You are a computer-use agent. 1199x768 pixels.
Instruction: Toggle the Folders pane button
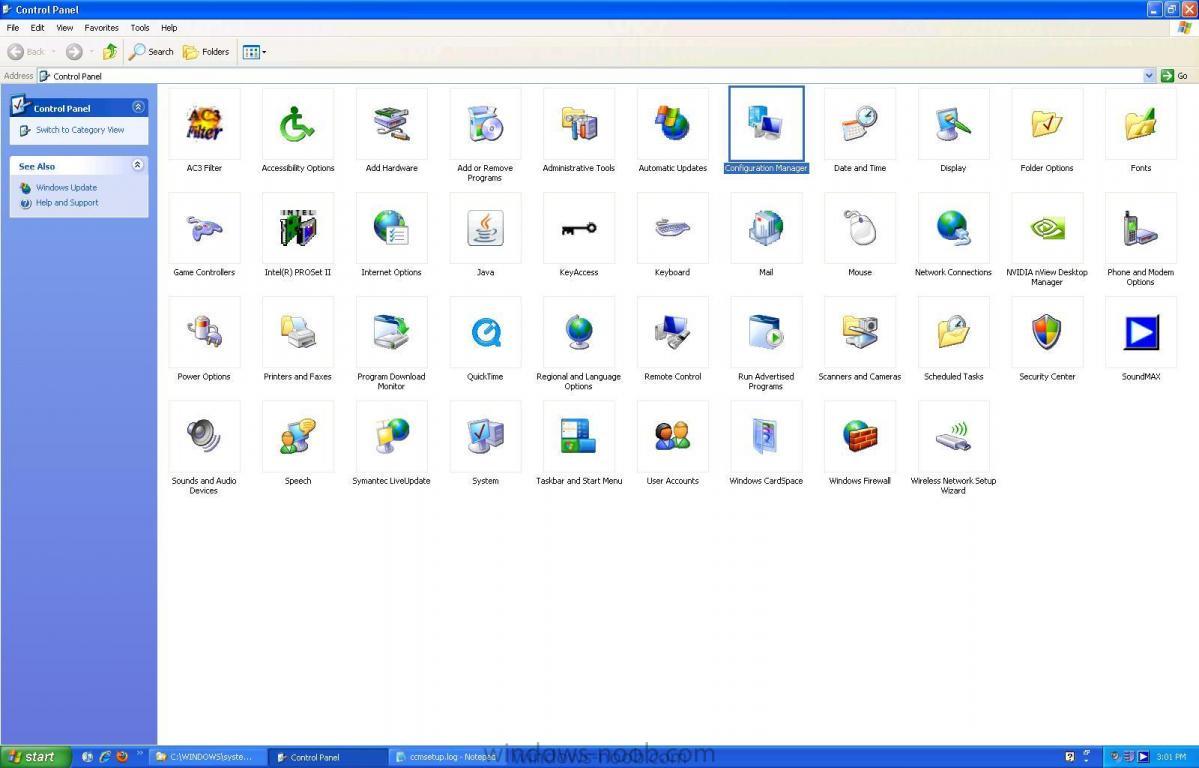coord(206,52)
